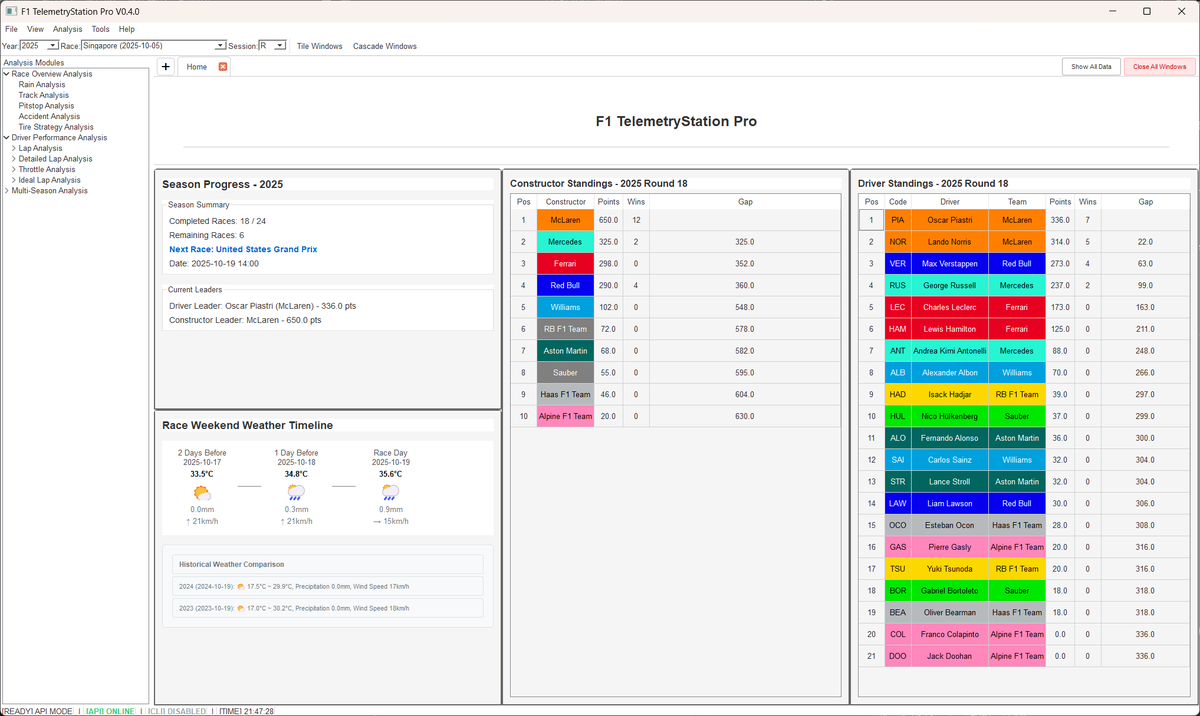Click the HAM driver code cell

pyautogui.click(x=898, y=329)
